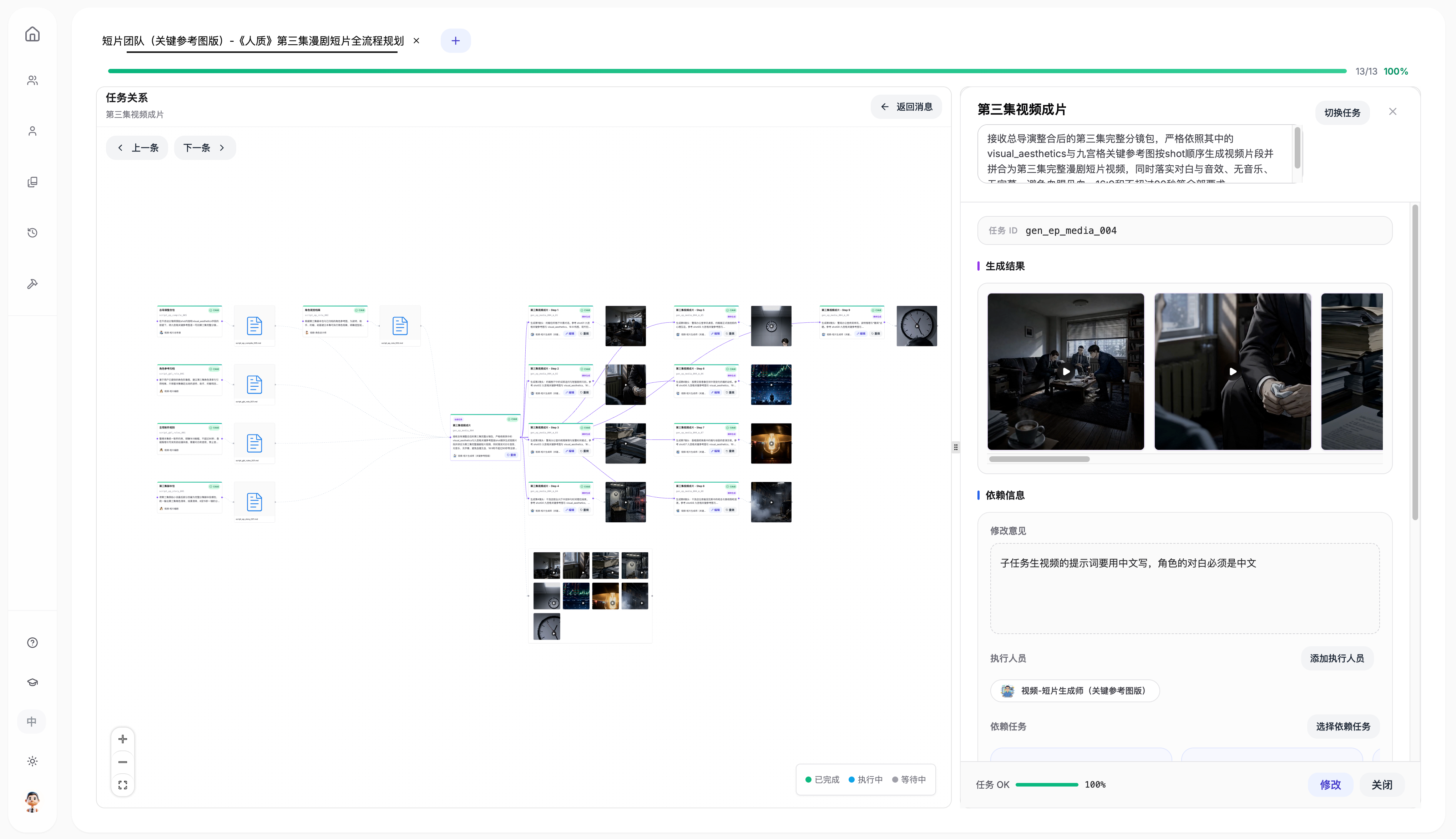
Task: Open the Home icon in sidebar
Action: click(x=32, y=34)
